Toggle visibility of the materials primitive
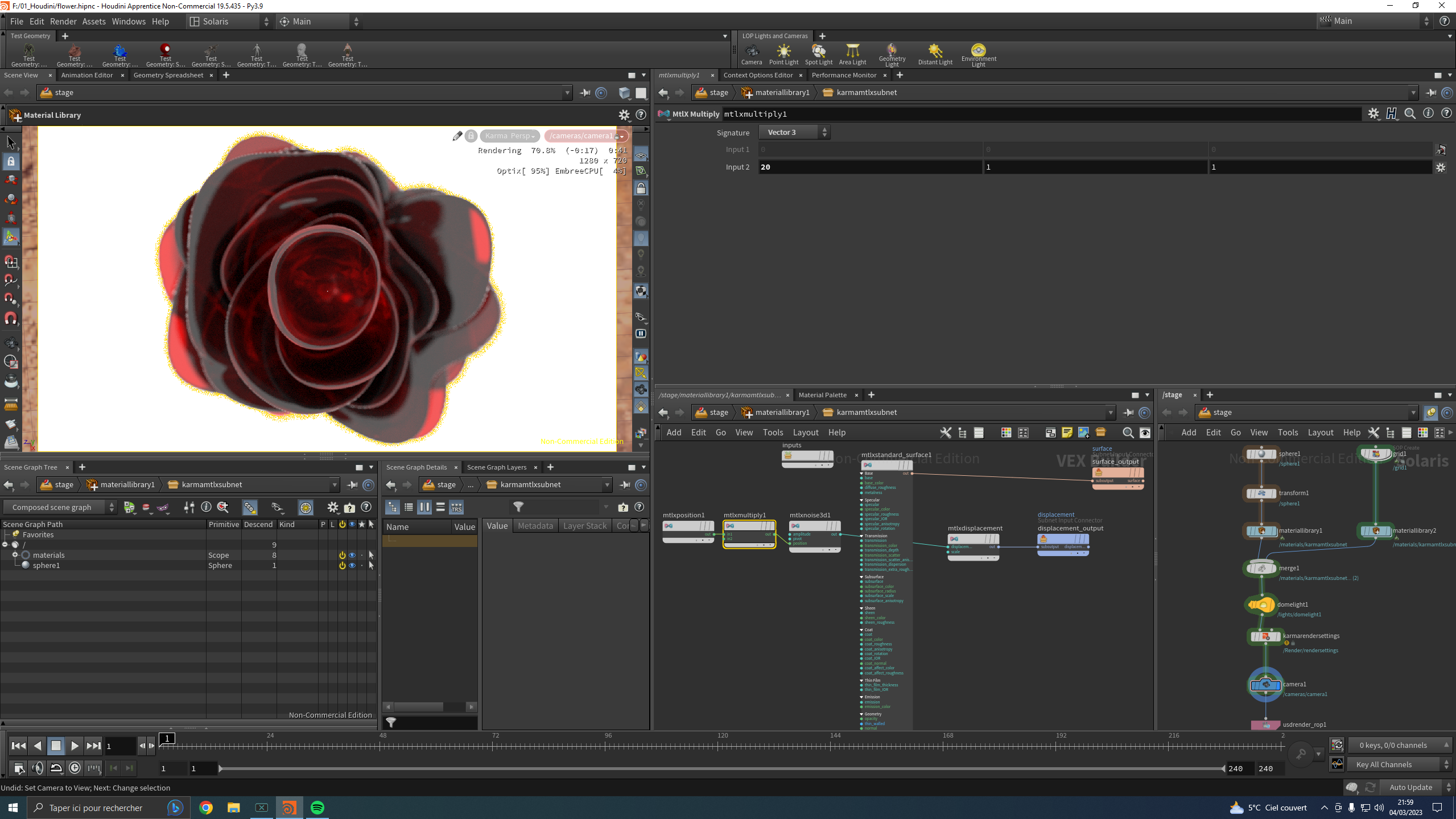The image size is (1456, 819). [352, 555]
